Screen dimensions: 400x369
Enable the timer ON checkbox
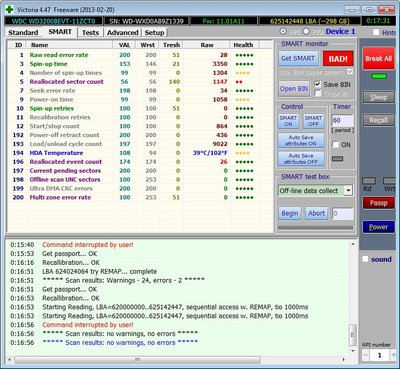tap(336, 145)
